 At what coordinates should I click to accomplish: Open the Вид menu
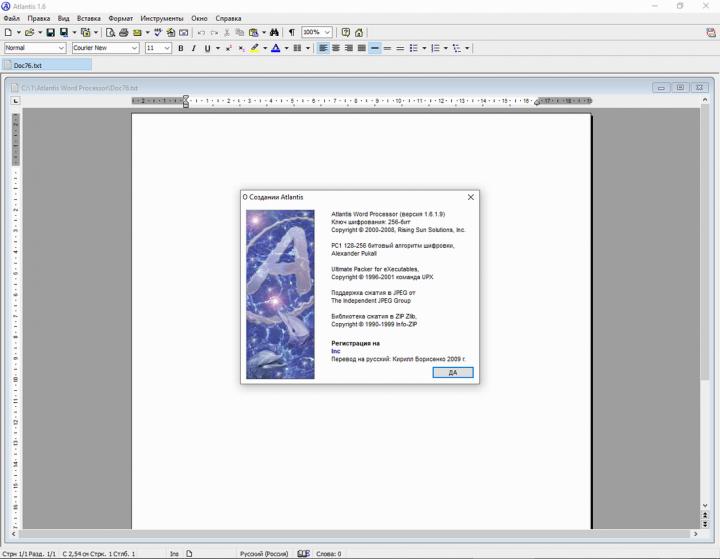(63, 18)
